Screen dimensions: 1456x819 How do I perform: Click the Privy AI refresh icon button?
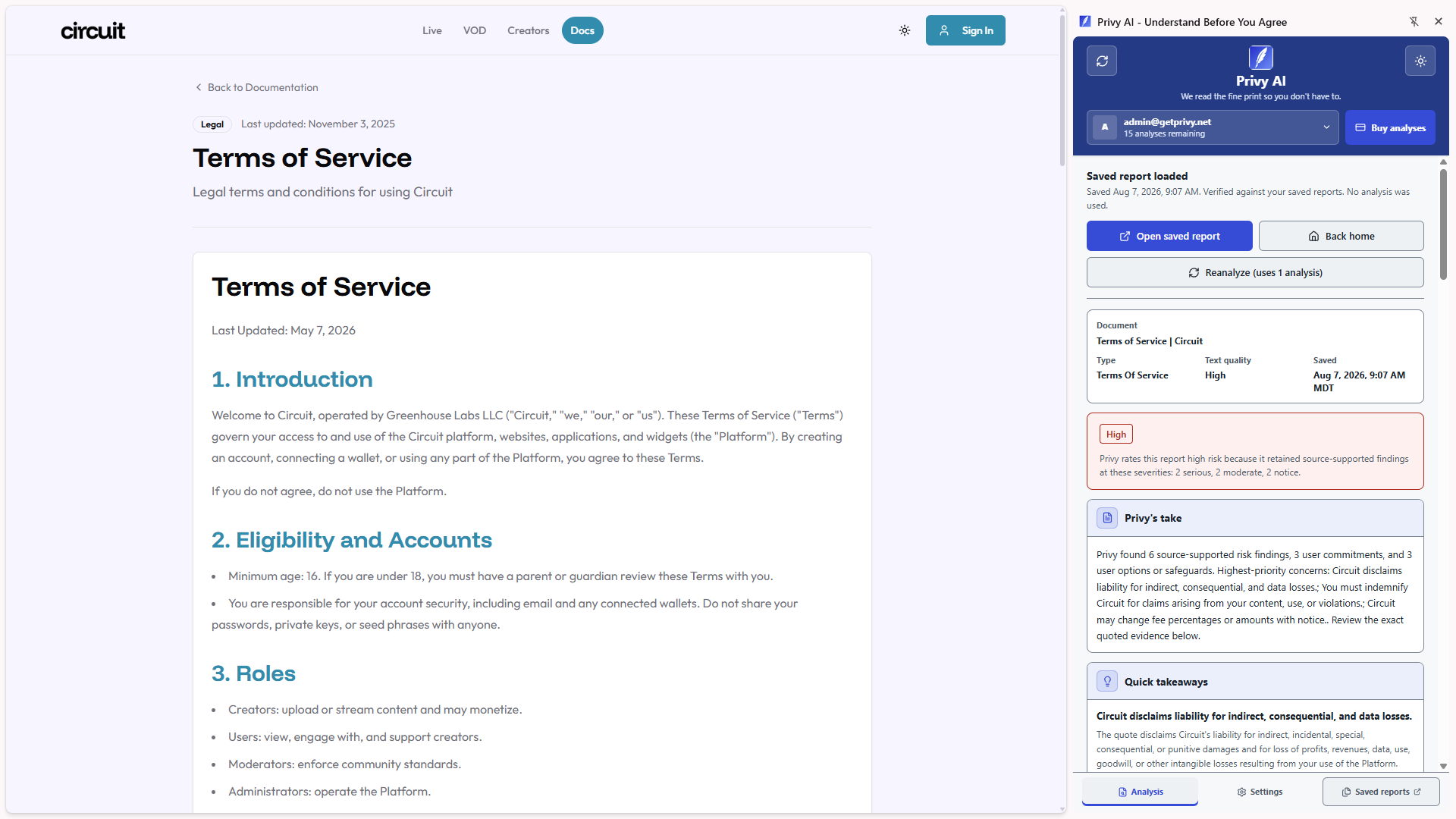(1102, 61)
